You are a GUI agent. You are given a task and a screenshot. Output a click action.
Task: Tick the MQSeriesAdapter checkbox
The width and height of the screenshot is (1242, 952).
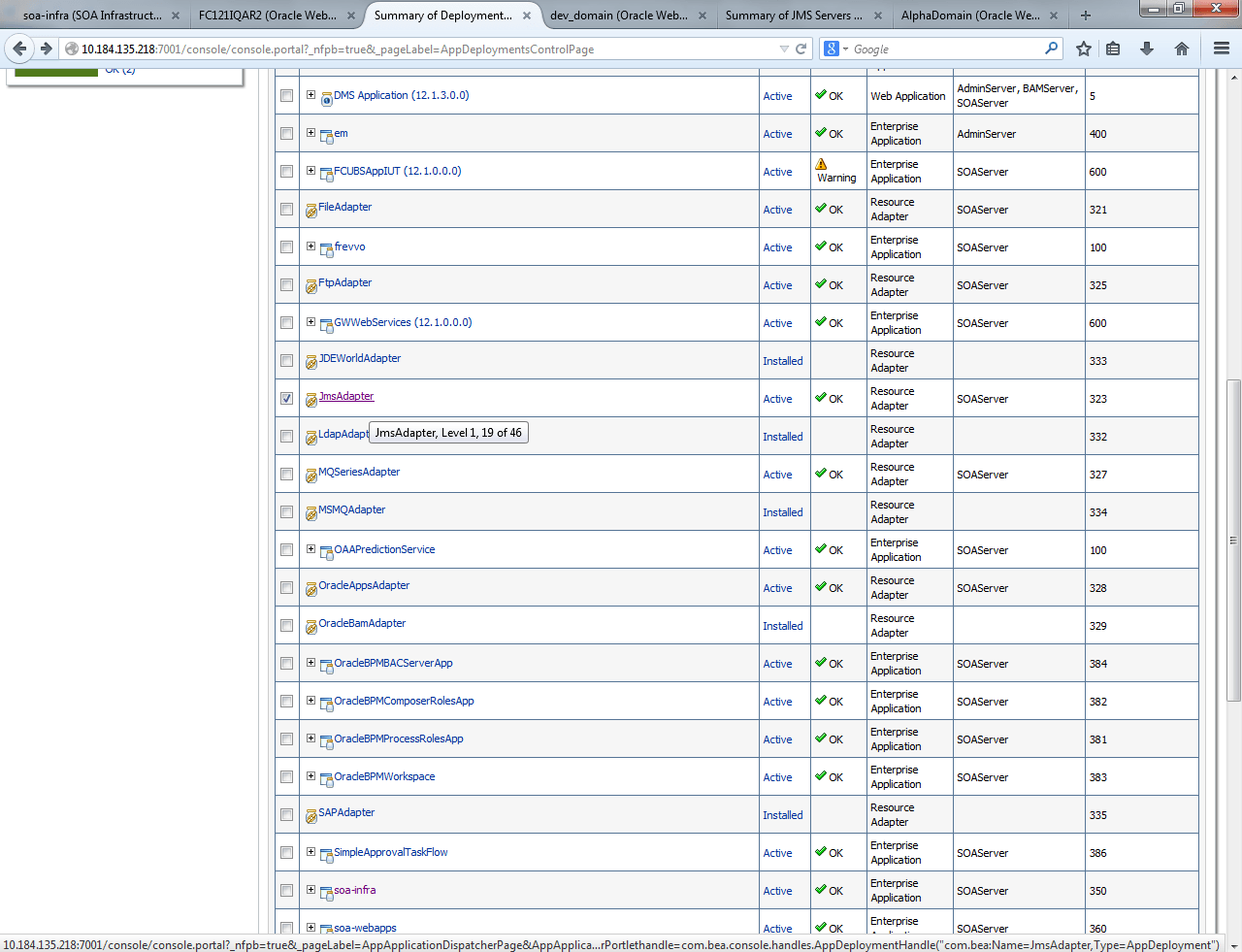286,474
